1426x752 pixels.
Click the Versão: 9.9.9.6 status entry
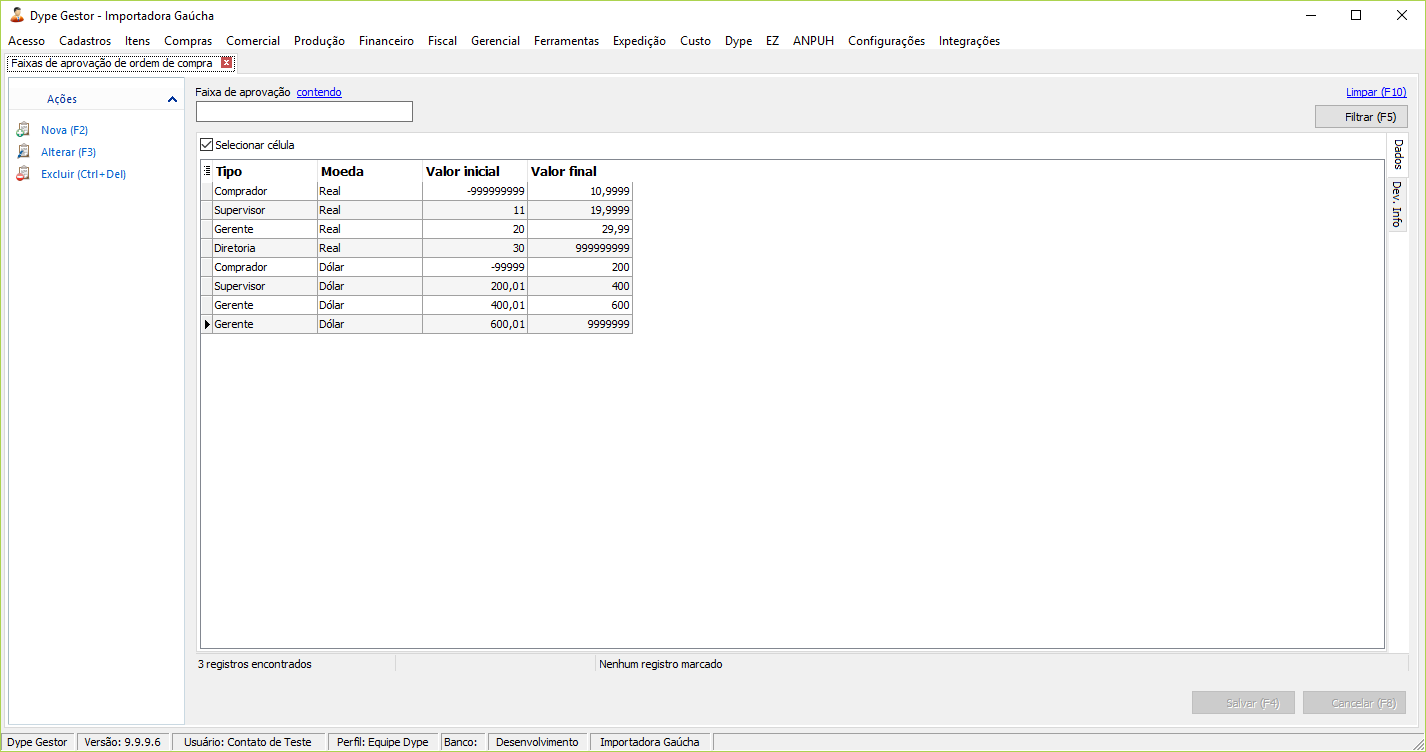click(x=123, y=742)
